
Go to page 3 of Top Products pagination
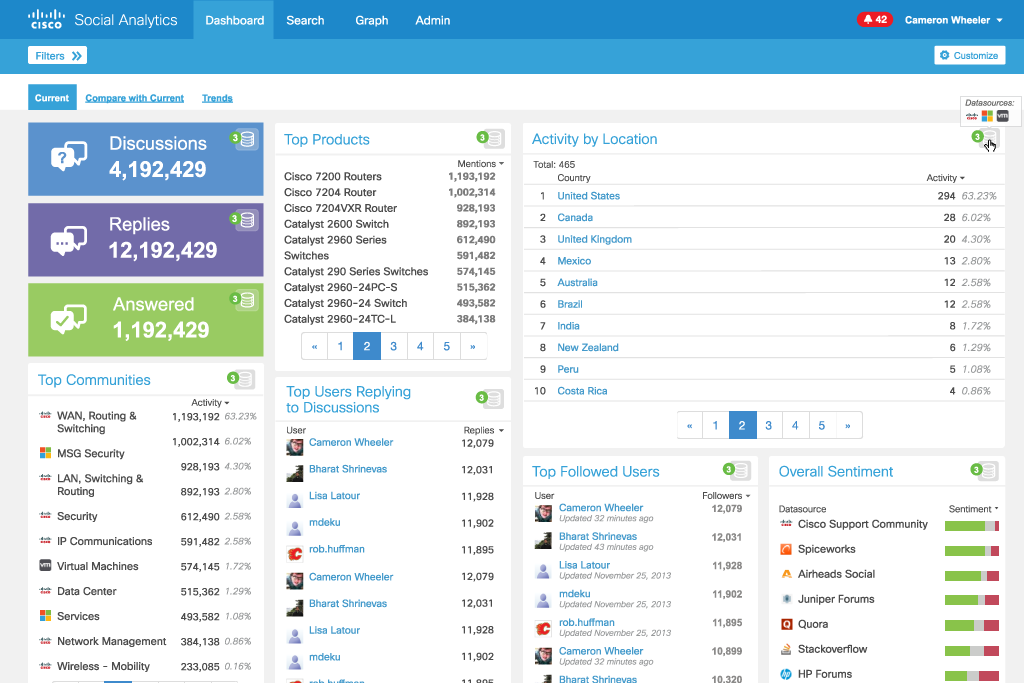pos(394,346)
